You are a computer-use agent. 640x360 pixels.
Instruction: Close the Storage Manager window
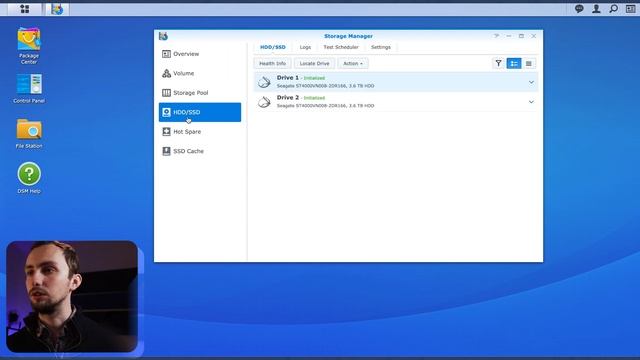coord(533,36)
